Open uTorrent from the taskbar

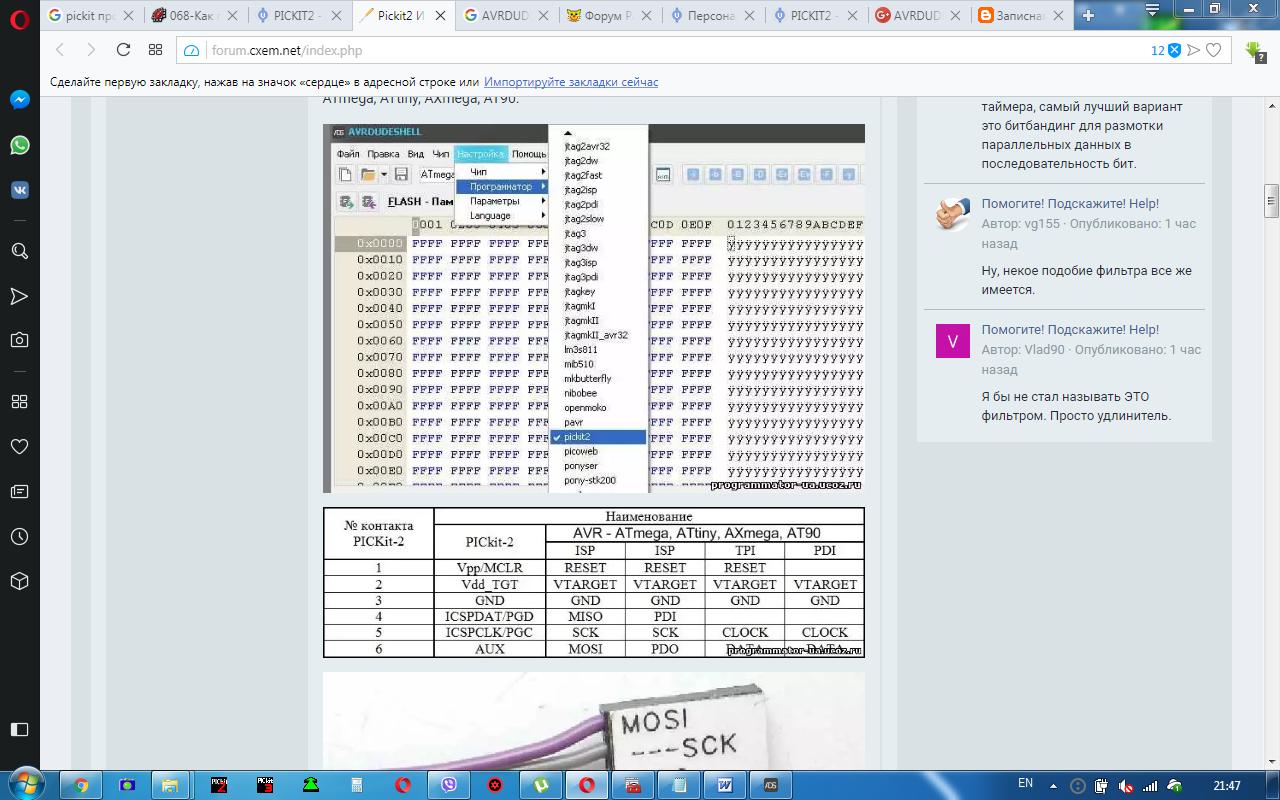(x=541, y=785)
